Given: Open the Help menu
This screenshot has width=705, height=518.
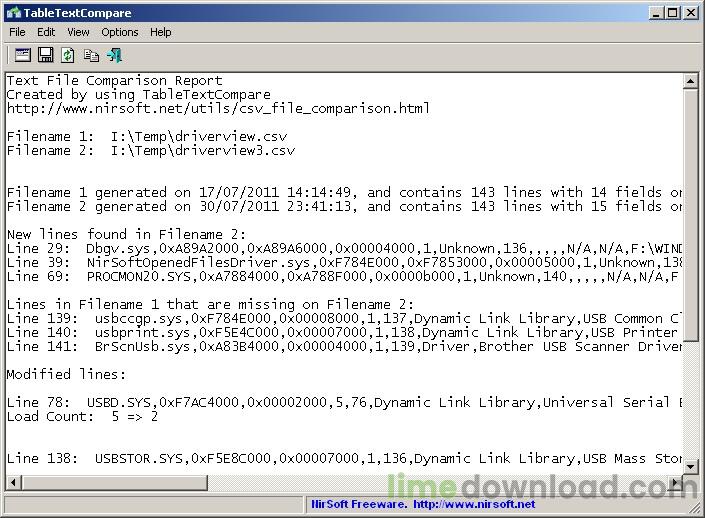Looking at the screenshot, I should click(x=161, y=32).
